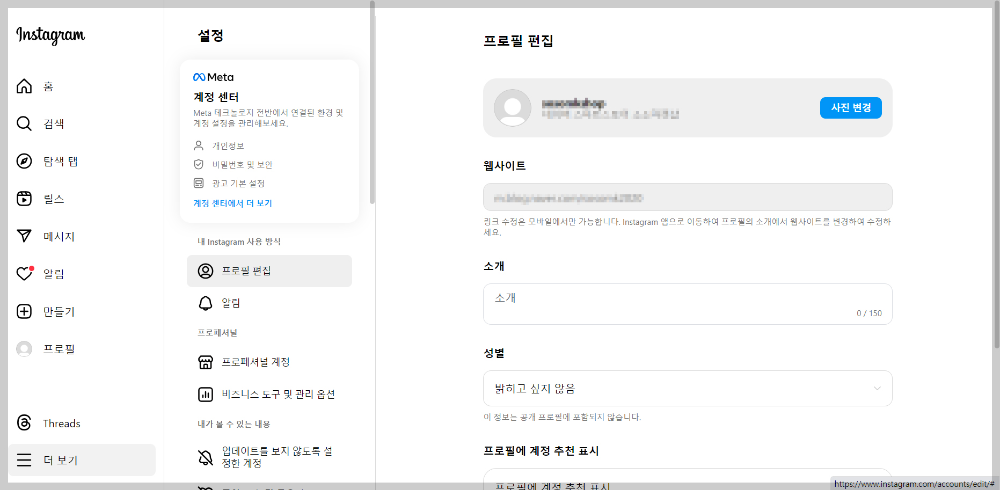Click the muted bell icon for hidden updates
This screenshot has height=490, width=1000.
pyautogui.click(x=205, y=457)
